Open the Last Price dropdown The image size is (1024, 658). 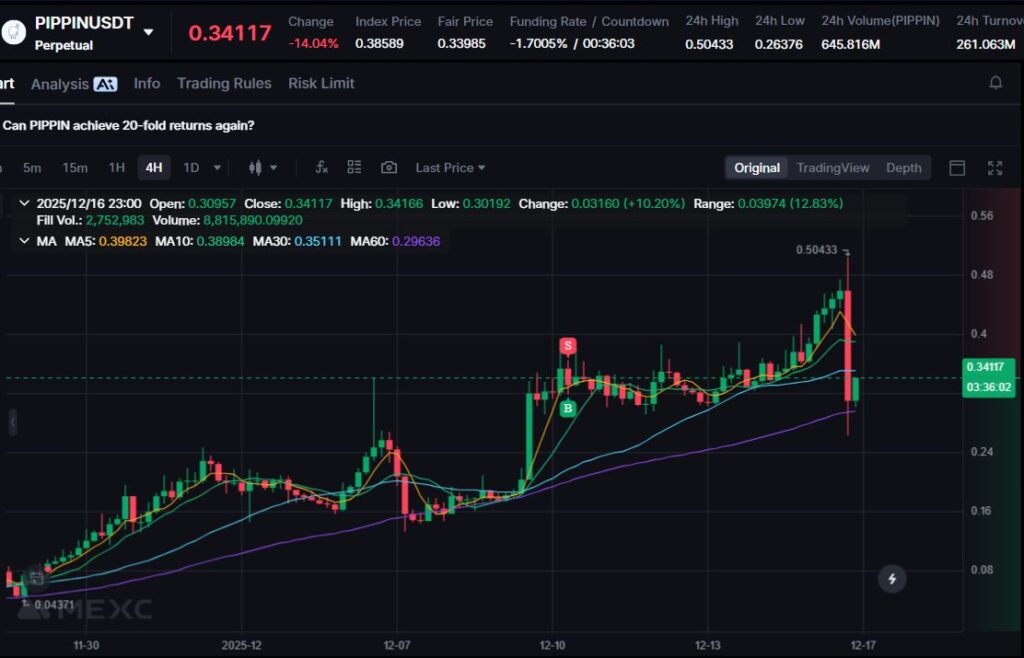pyautogui.click(x=450, y=168)
